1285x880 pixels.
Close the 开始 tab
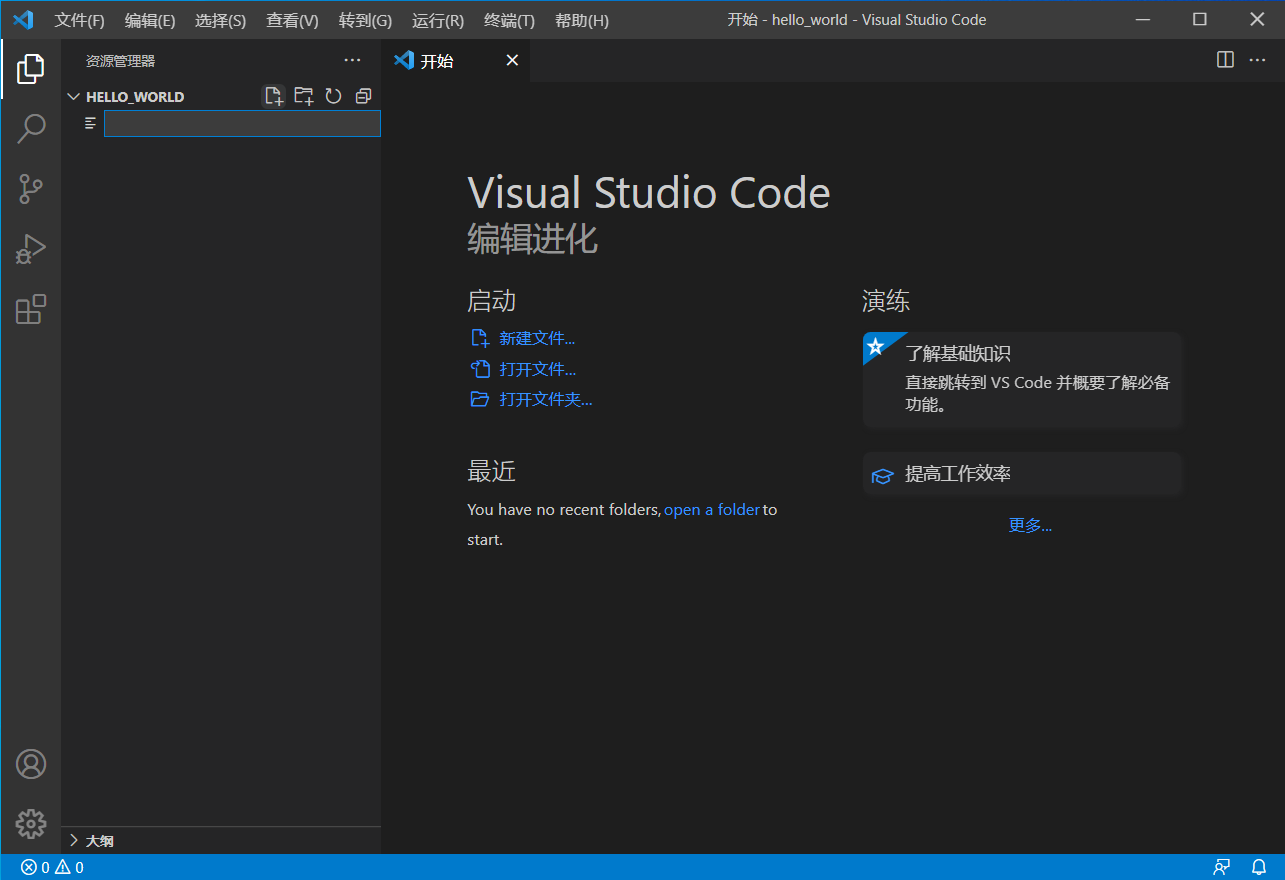tap(512, 61)
